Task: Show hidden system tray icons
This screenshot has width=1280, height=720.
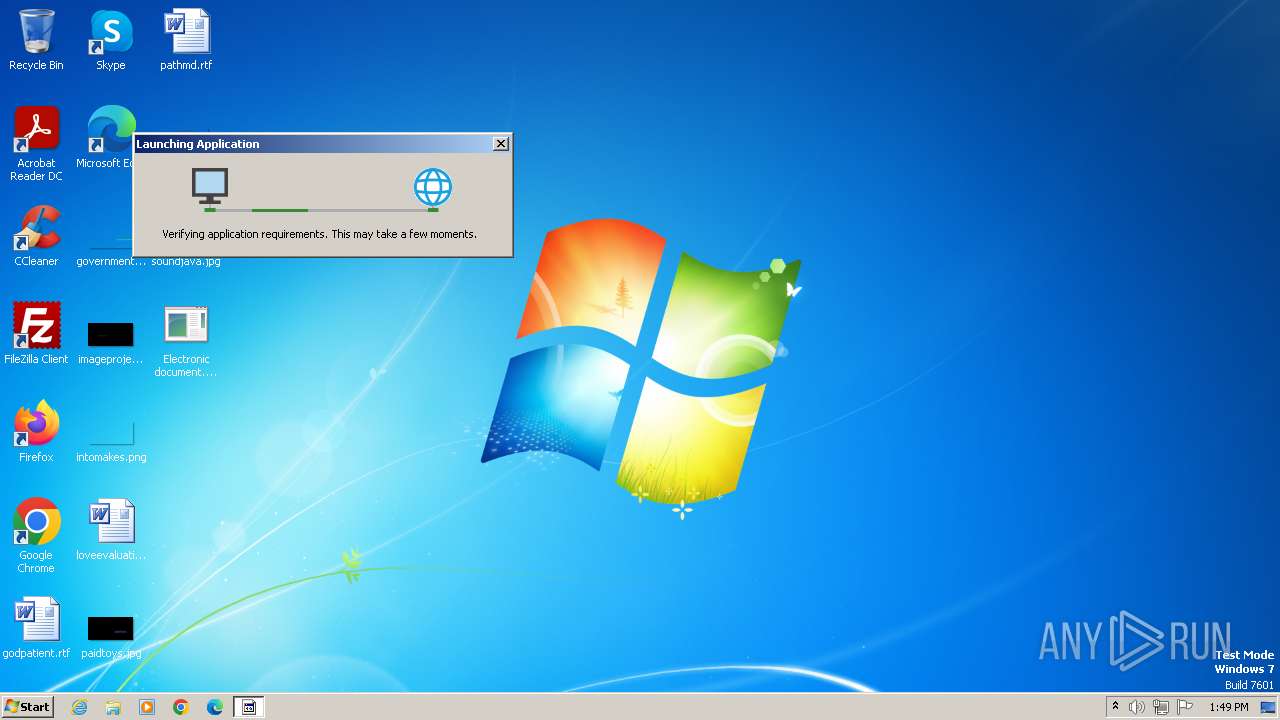Action: [1116, 707]
